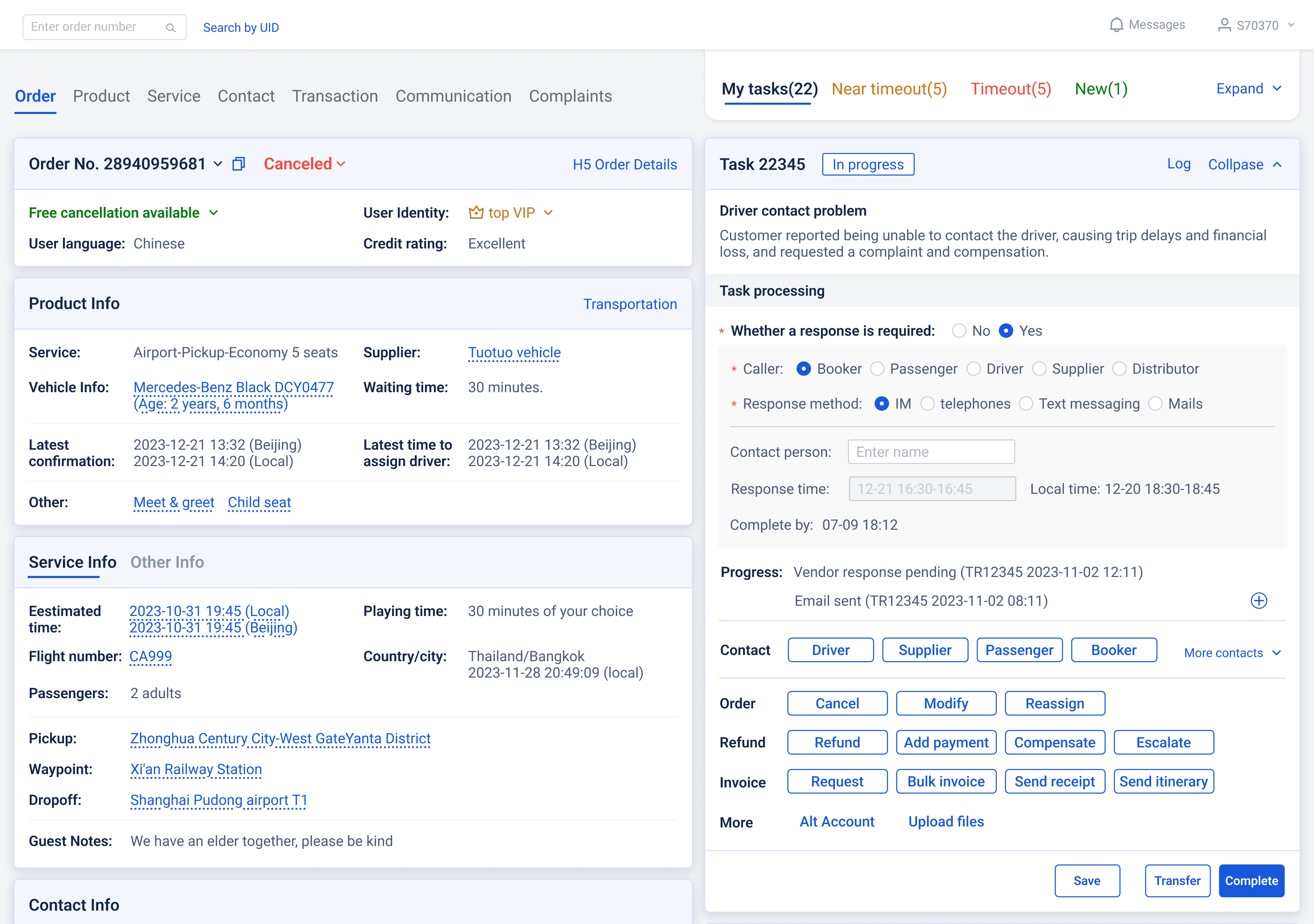This screenshot has height=924, width=1314.
Task: Copy the order number with copy icon
Action: 239,164
